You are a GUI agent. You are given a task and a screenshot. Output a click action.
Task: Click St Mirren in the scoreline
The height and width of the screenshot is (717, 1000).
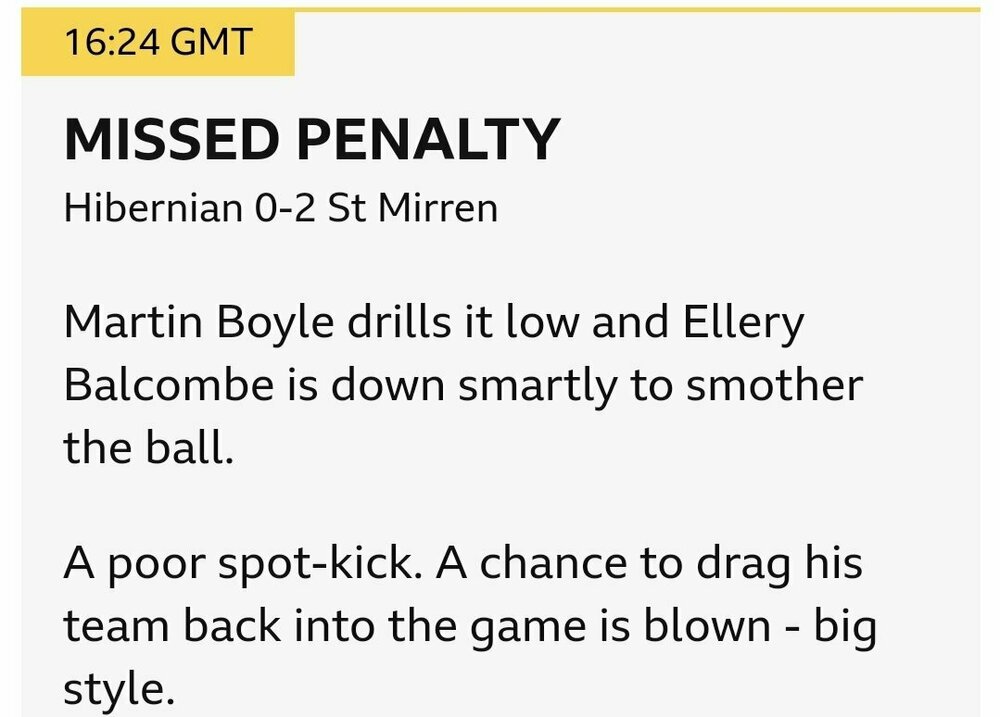coord(412,209)
